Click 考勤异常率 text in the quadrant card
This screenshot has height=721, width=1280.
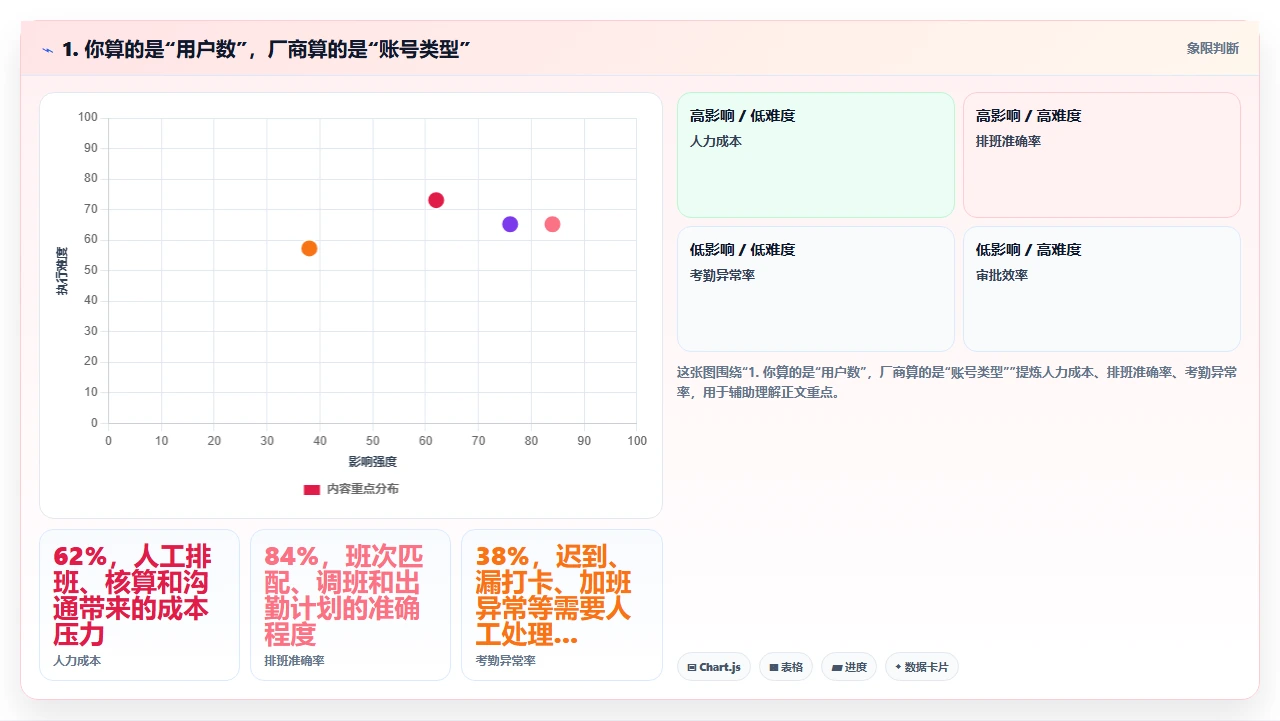(722, 275)
